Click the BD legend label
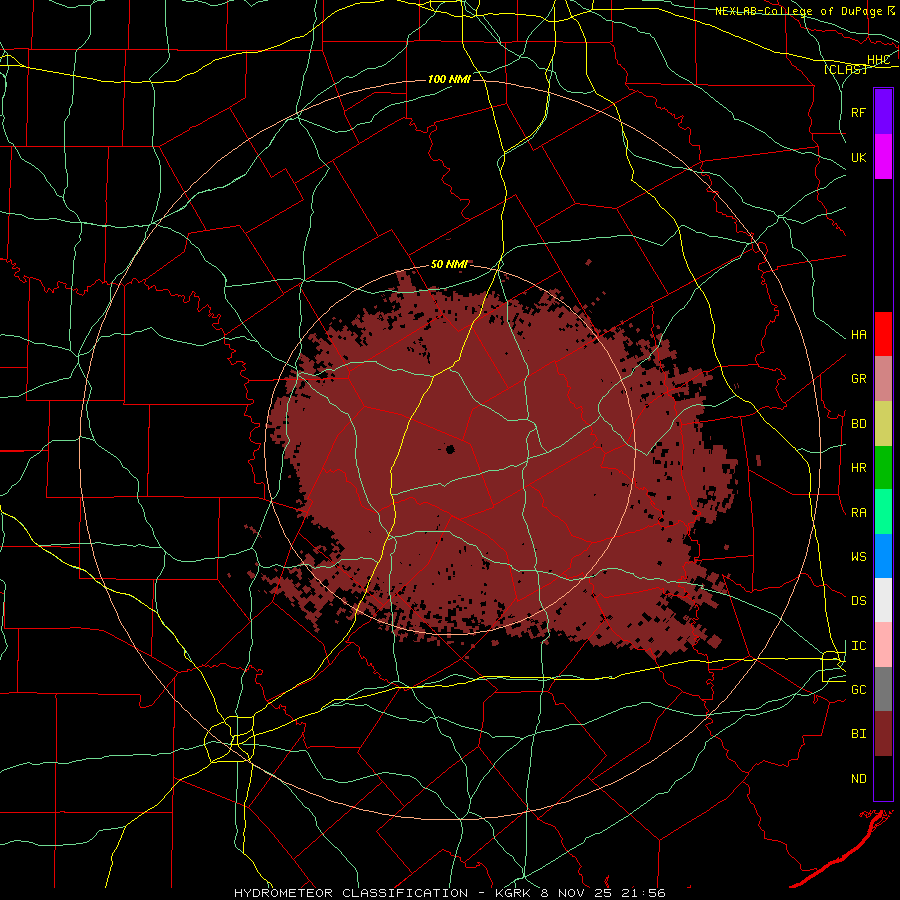 [858, 424]
